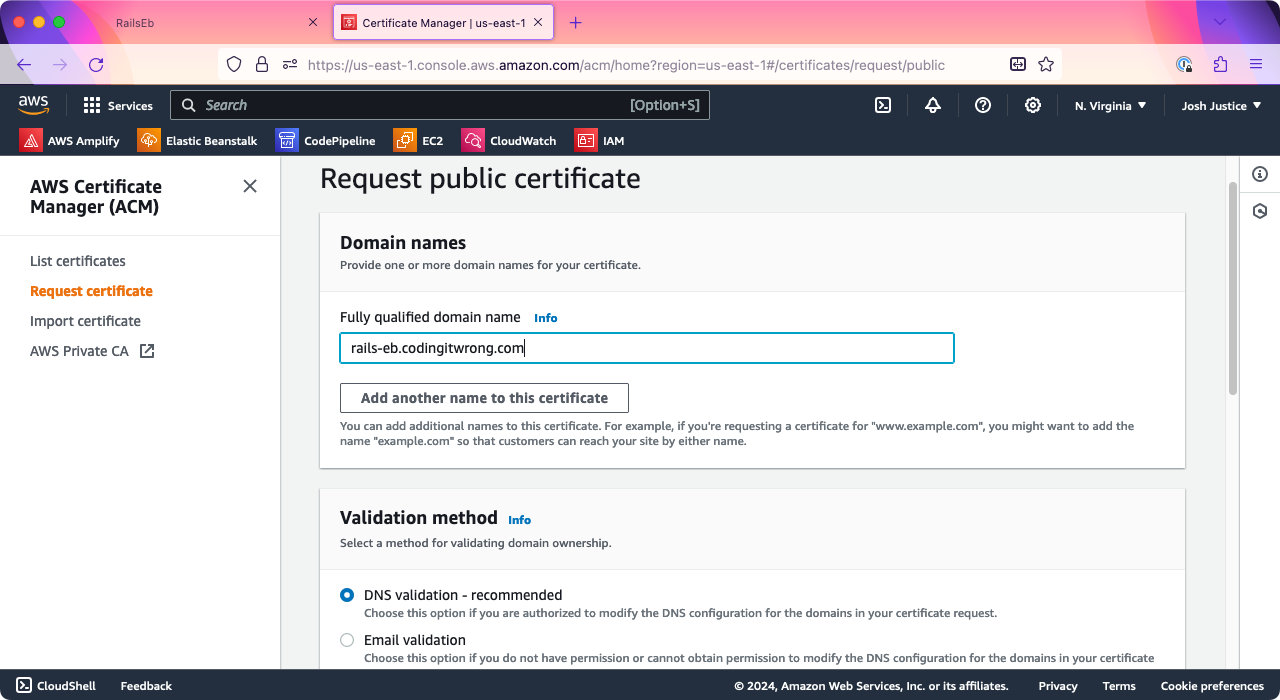Click Feedback in the footer
This screenshot has width=1280, height=700.
click(146, 686)
